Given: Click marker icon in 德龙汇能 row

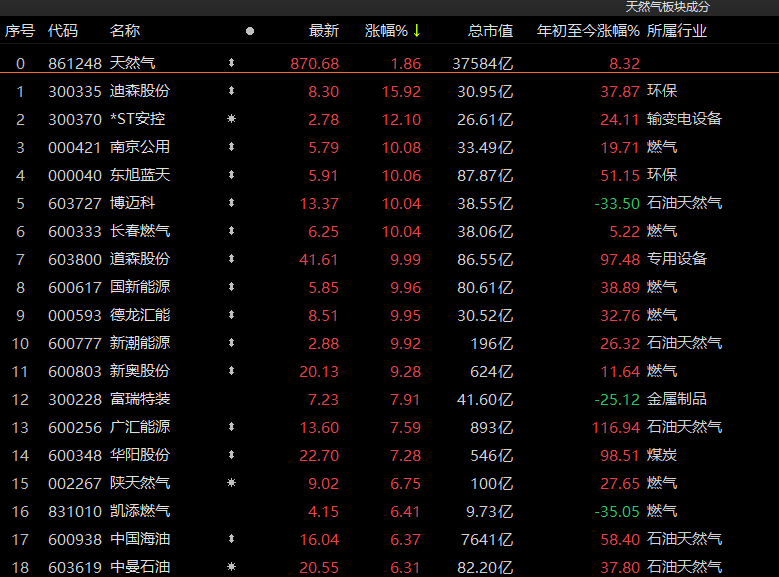Looking at the screenshot, I should coord(231,315).
